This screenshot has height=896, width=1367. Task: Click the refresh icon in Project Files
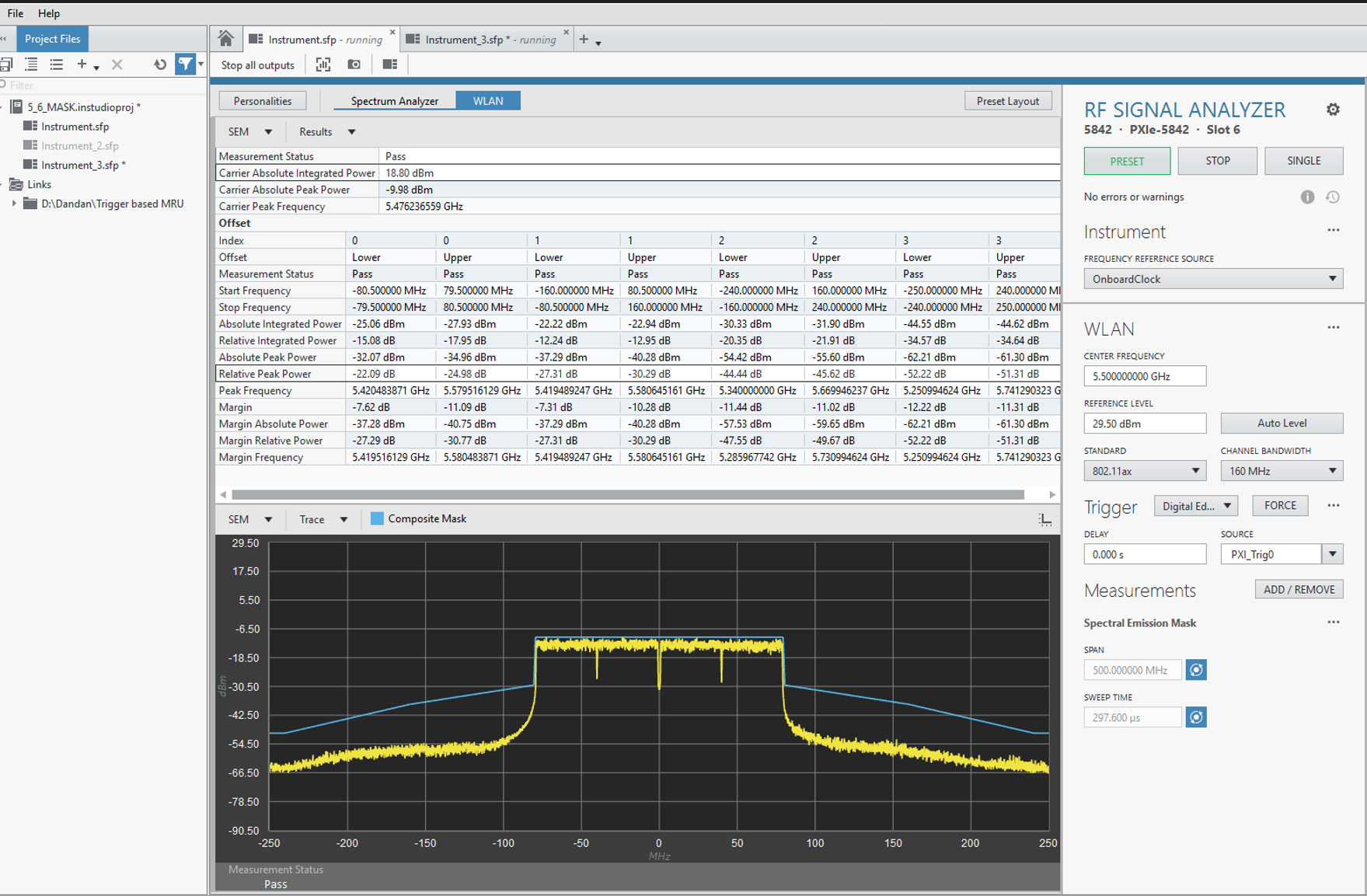pos(160,64)
